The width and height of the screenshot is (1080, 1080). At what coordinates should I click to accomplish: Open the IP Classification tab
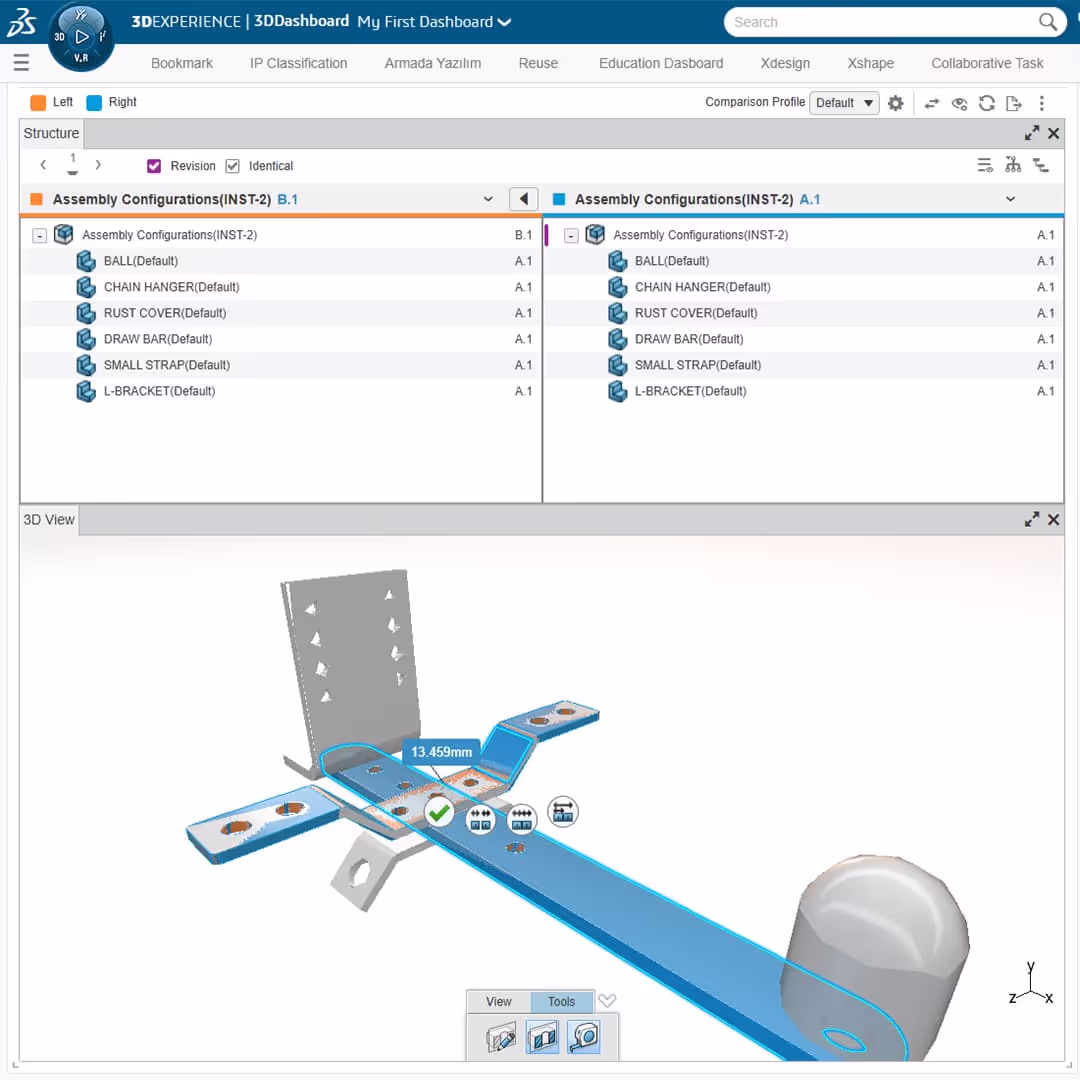point(298,63)
